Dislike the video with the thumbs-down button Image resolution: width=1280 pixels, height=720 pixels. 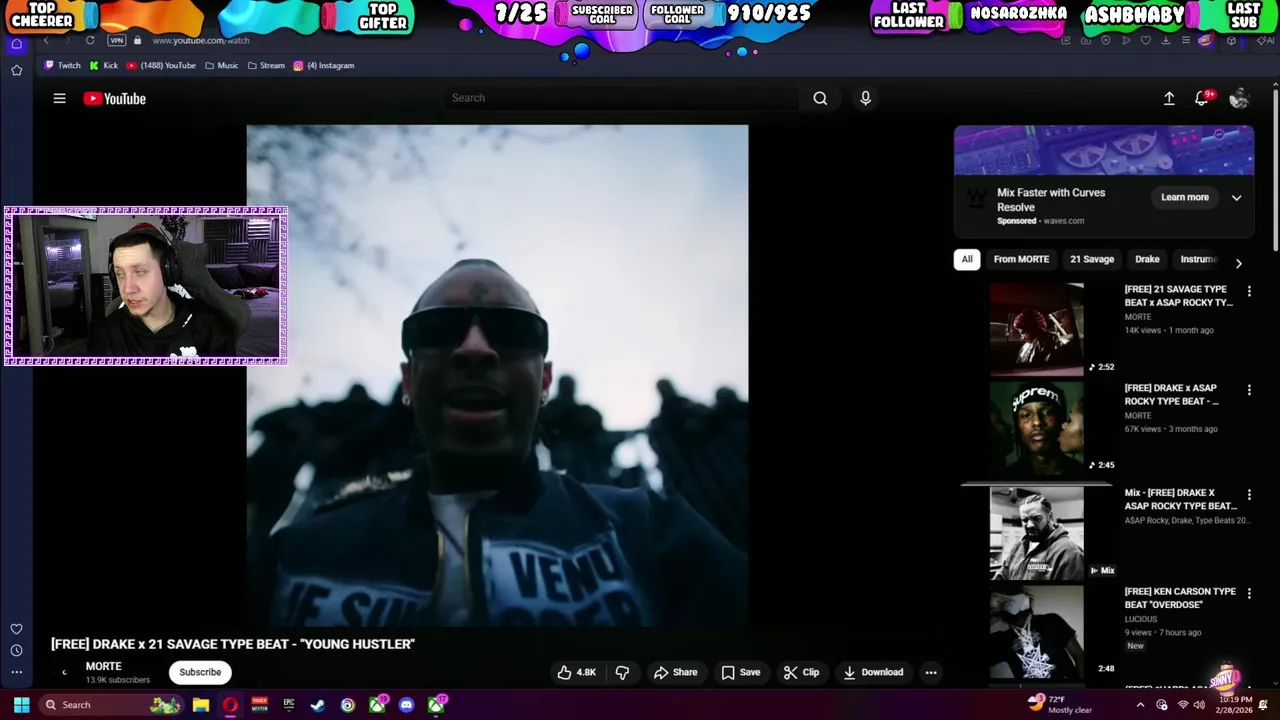point(622,672)
